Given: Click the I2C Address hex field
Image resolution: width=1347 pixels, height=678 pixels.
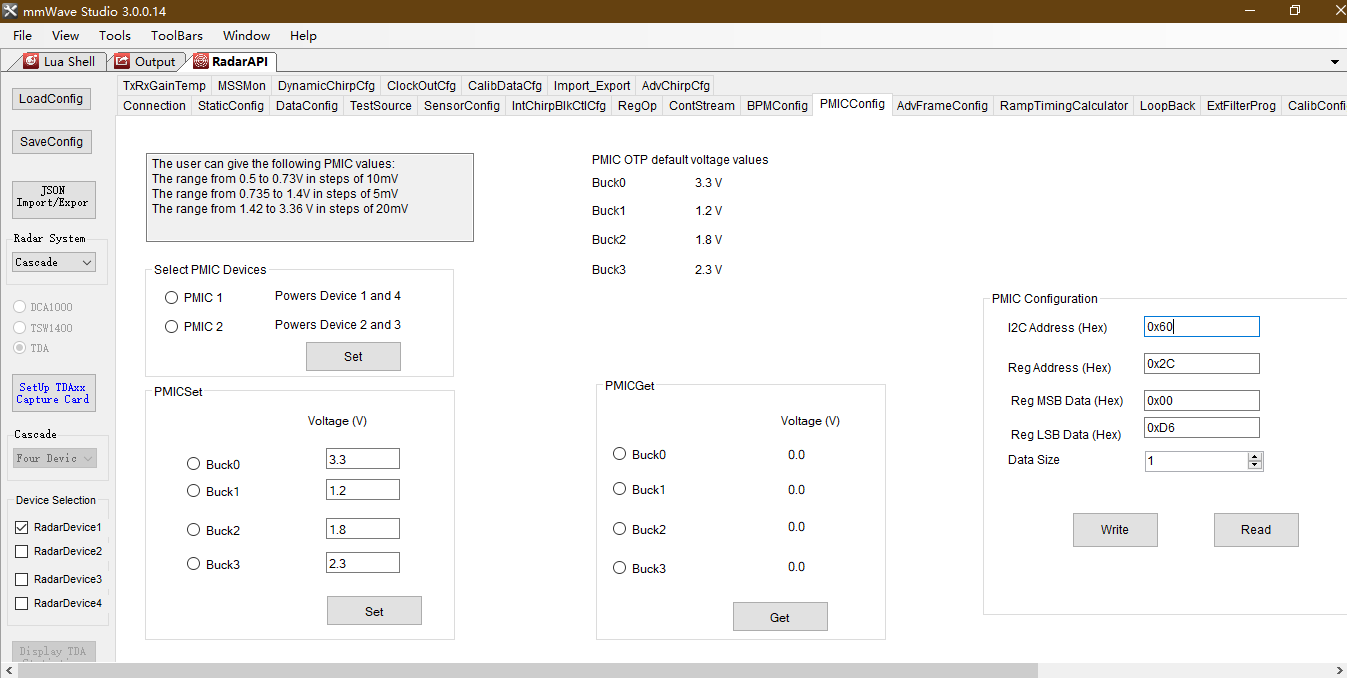Looking at the screenshot, I should pyautogui.click(x=1202, y=327).
